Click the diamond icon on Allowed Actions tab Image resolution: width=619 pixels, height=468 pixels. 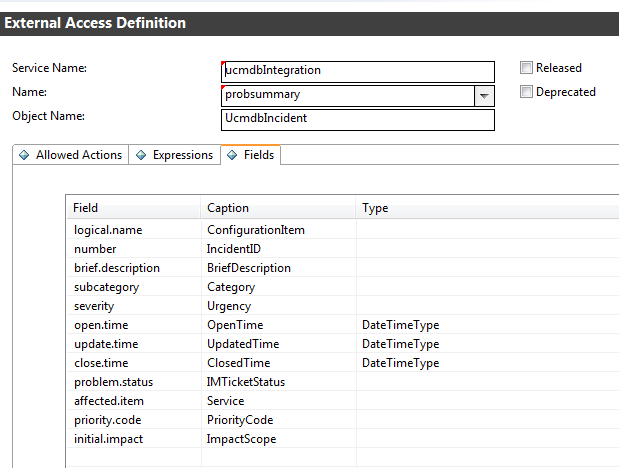[24, 155]
